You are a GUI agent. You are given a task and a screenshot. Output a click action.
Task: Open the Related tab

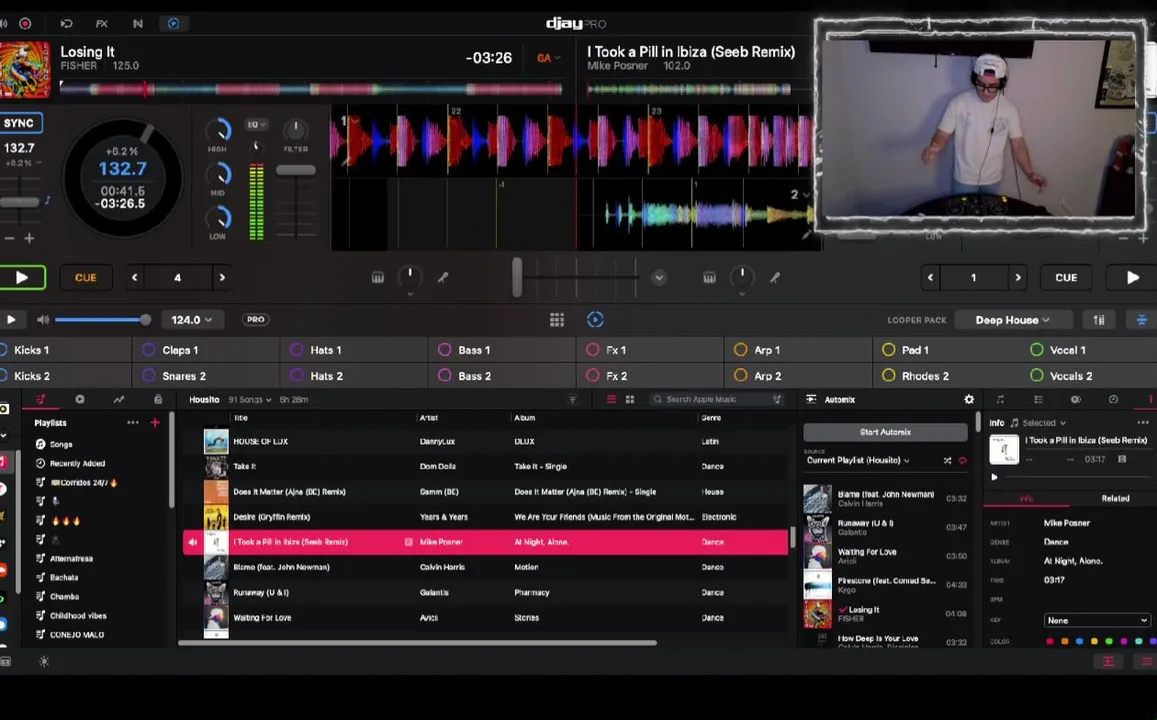[1115, 499]
